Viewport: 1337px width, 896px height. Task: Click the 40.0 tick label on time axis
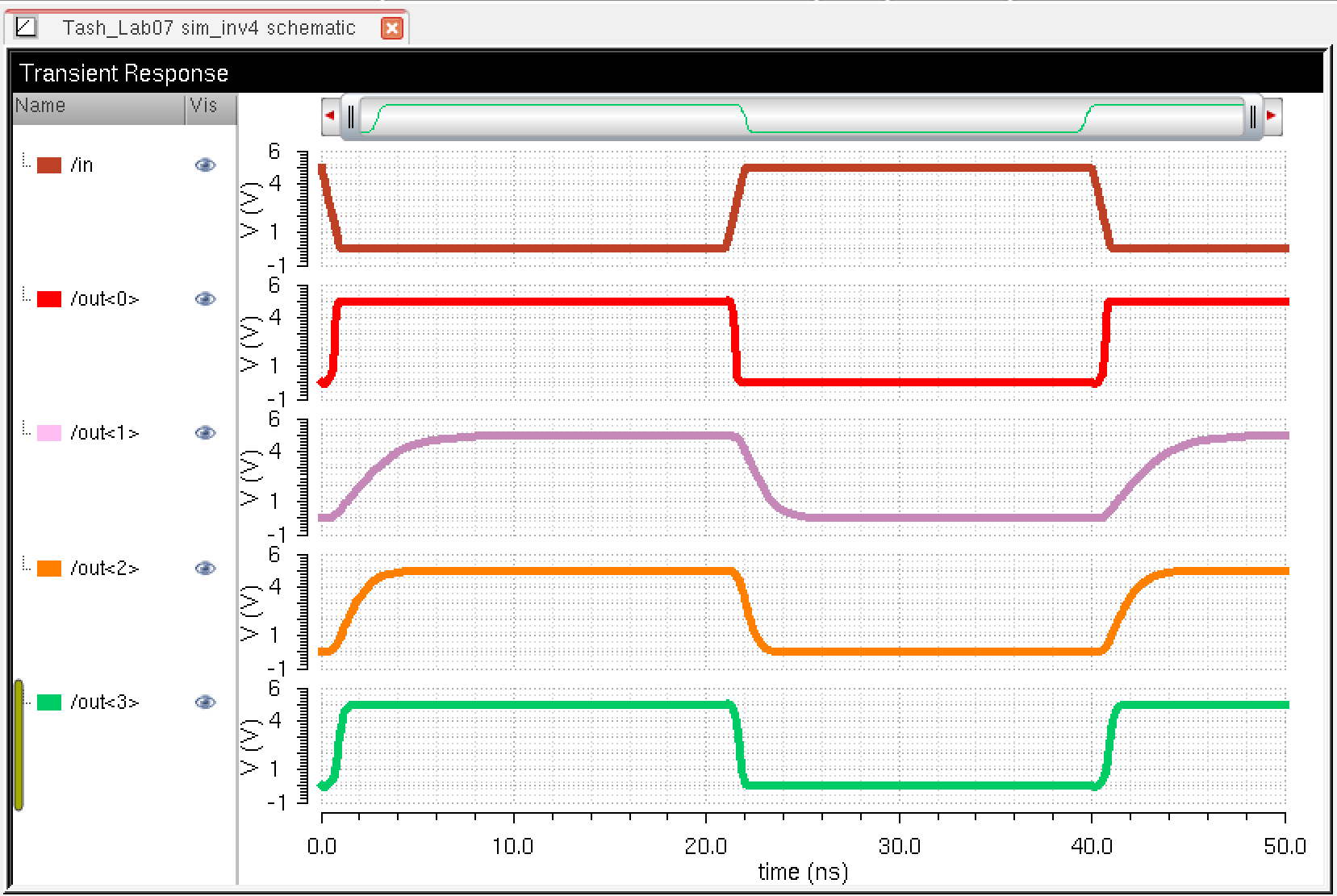[1092, 846]
